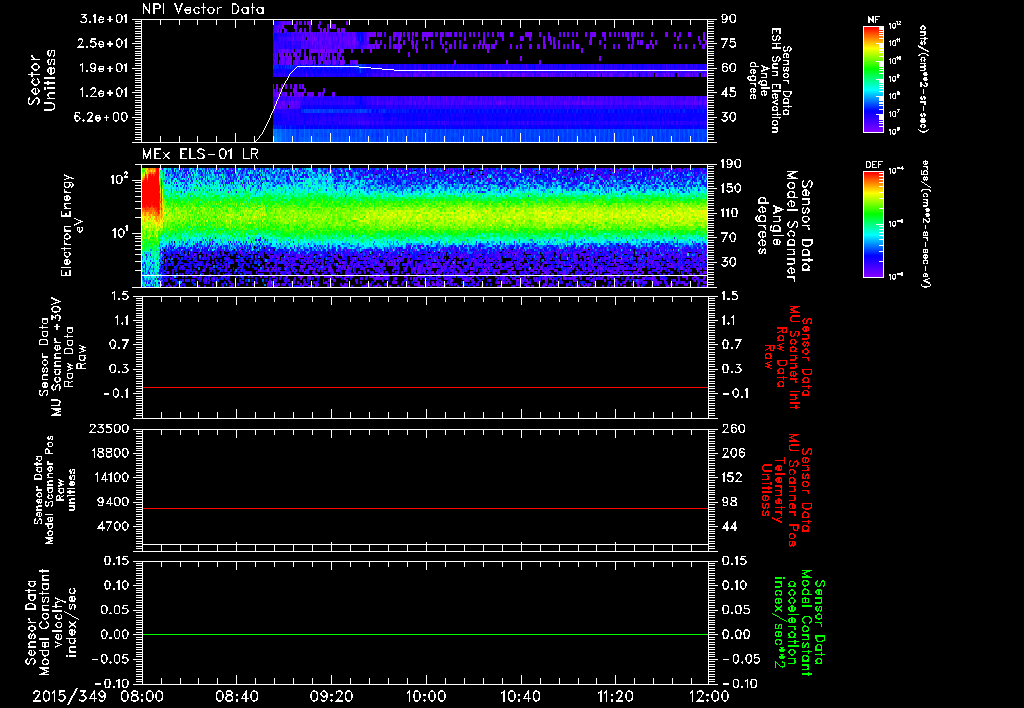1024x708 pixels.
Task: Click the red high-flux burst in the ELS spectrogram
Action: pyautogui.click(x=151, y=191)
